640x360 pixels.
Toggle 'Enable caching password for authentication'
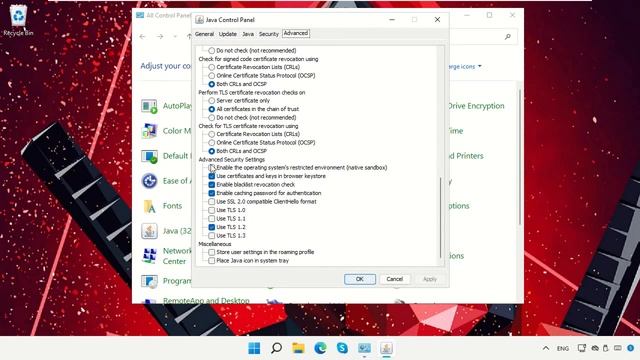(x=211, y=193)
